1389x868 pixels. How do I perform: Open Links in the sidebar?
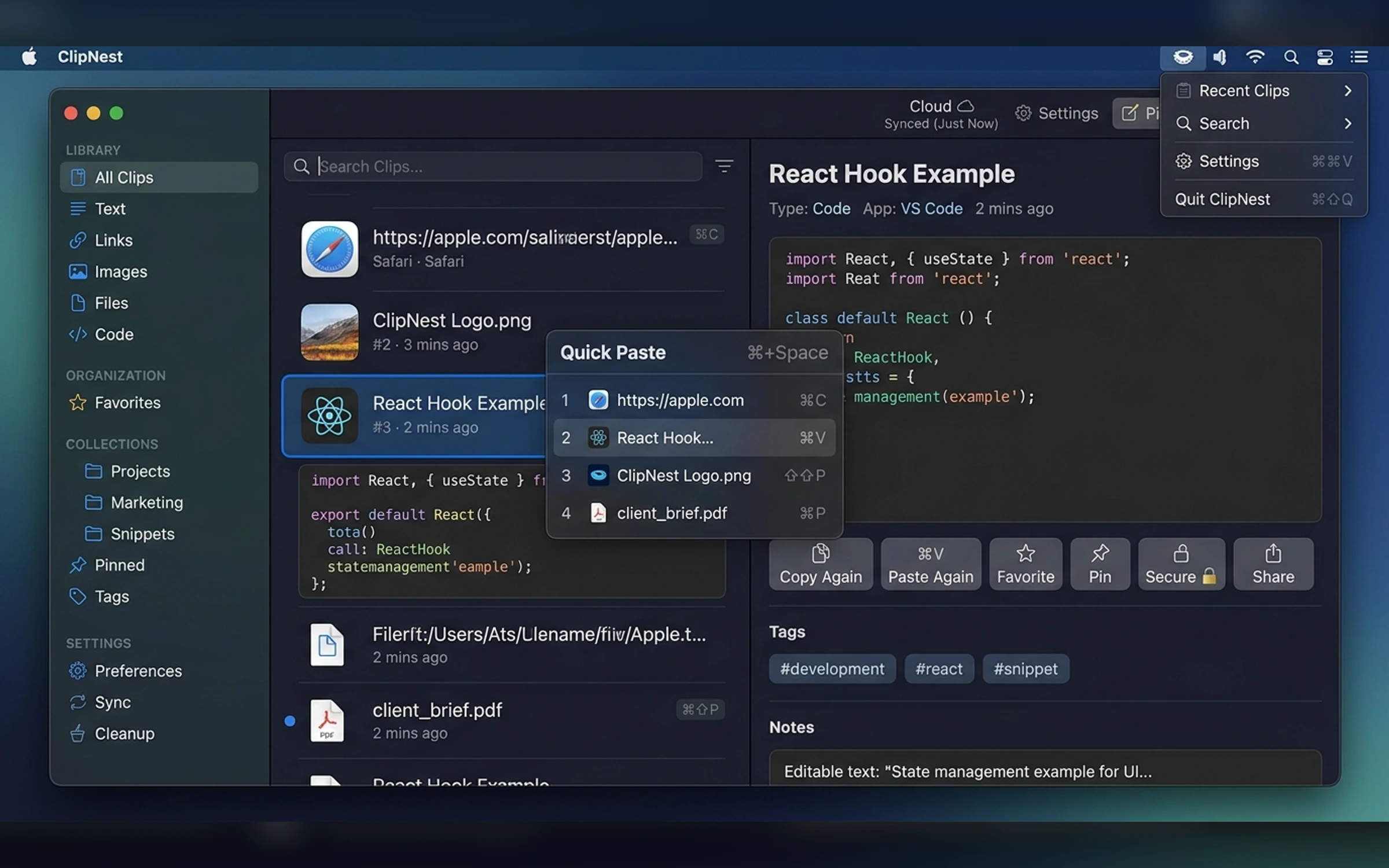click(159, 240)
